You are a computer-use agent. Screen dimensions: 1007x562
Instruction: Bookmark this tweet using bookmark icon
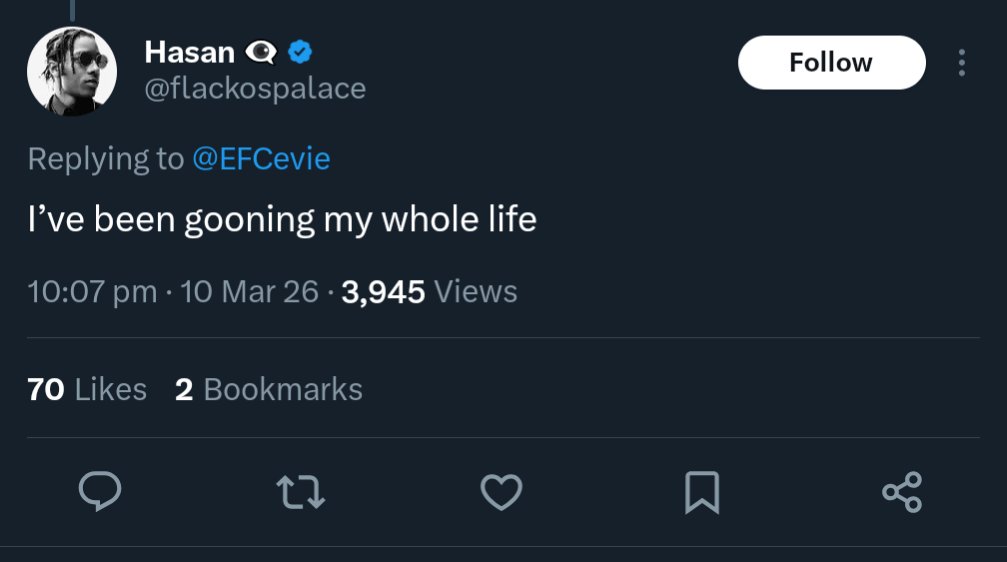coord(701,492)
